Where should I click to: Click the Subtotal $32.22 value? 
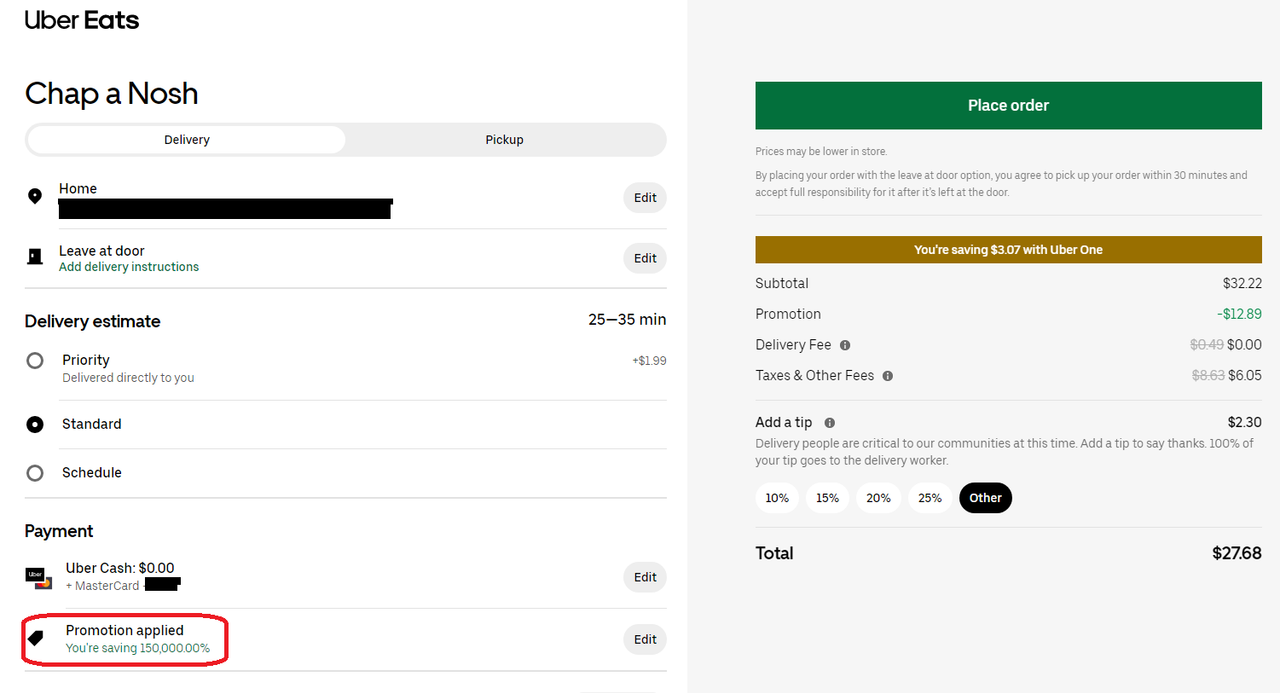(1242, 283)
